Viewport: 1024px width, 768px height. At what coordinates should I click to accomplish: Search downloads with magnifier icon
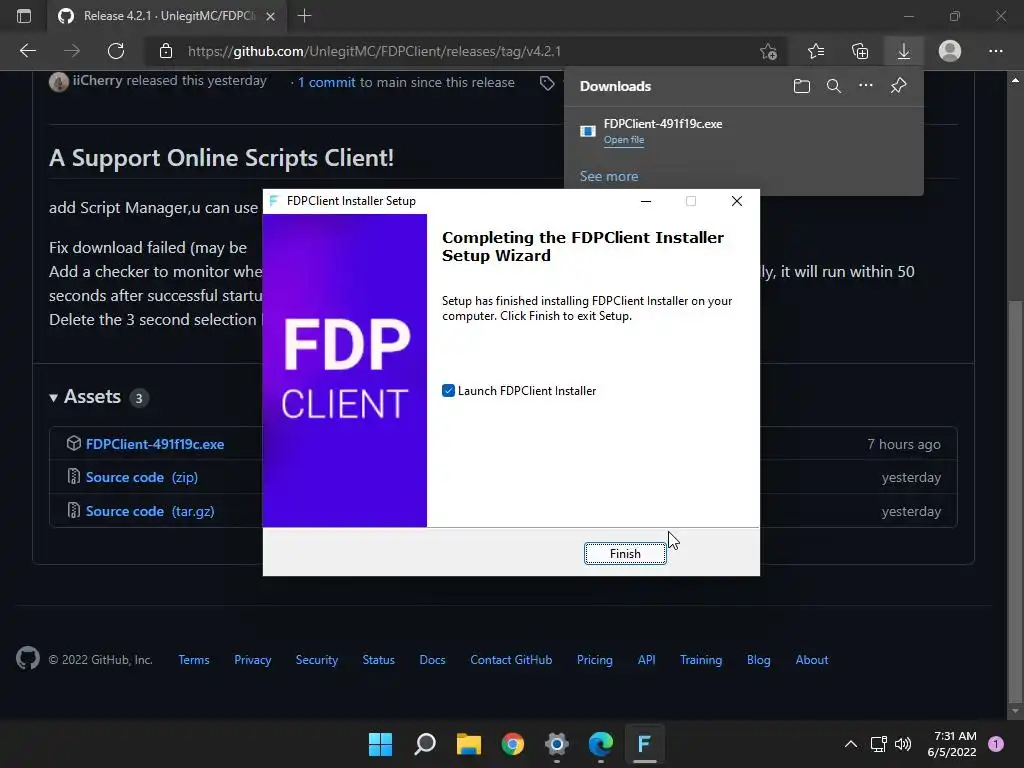point(833,86)
